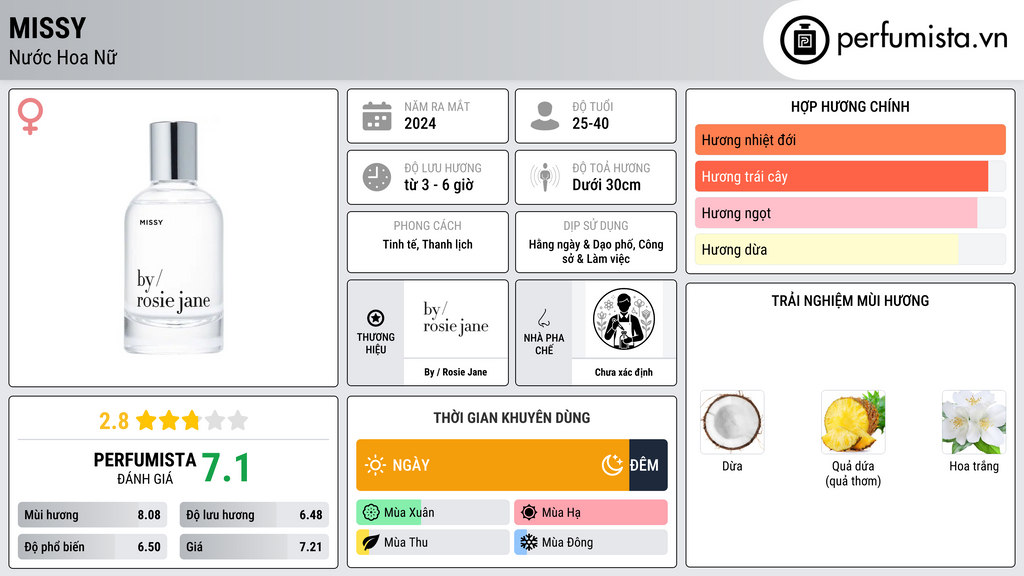Click the Mùa Đông season bar
Screen dimensions: 1024x576
[591, 542]
